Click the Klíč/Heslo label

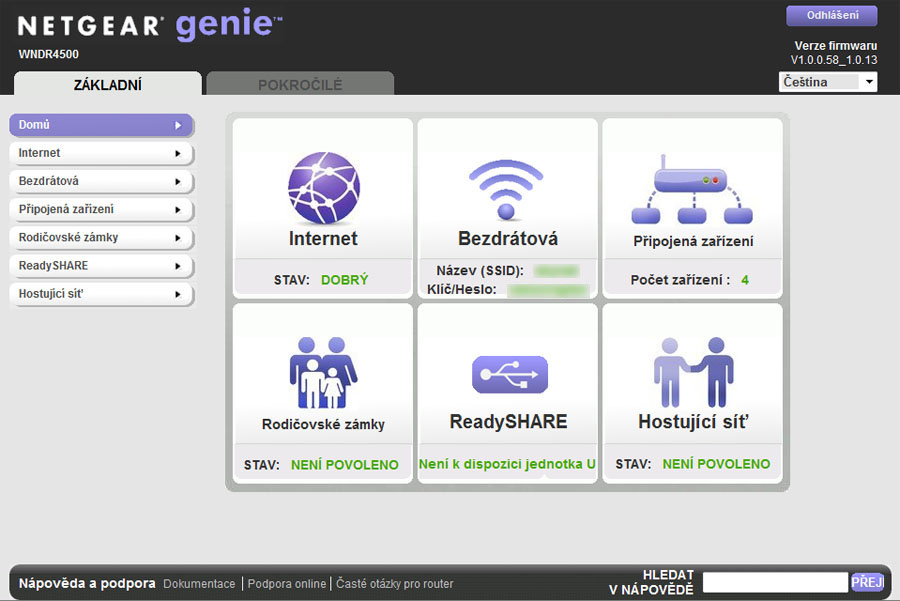pos(461,289)
